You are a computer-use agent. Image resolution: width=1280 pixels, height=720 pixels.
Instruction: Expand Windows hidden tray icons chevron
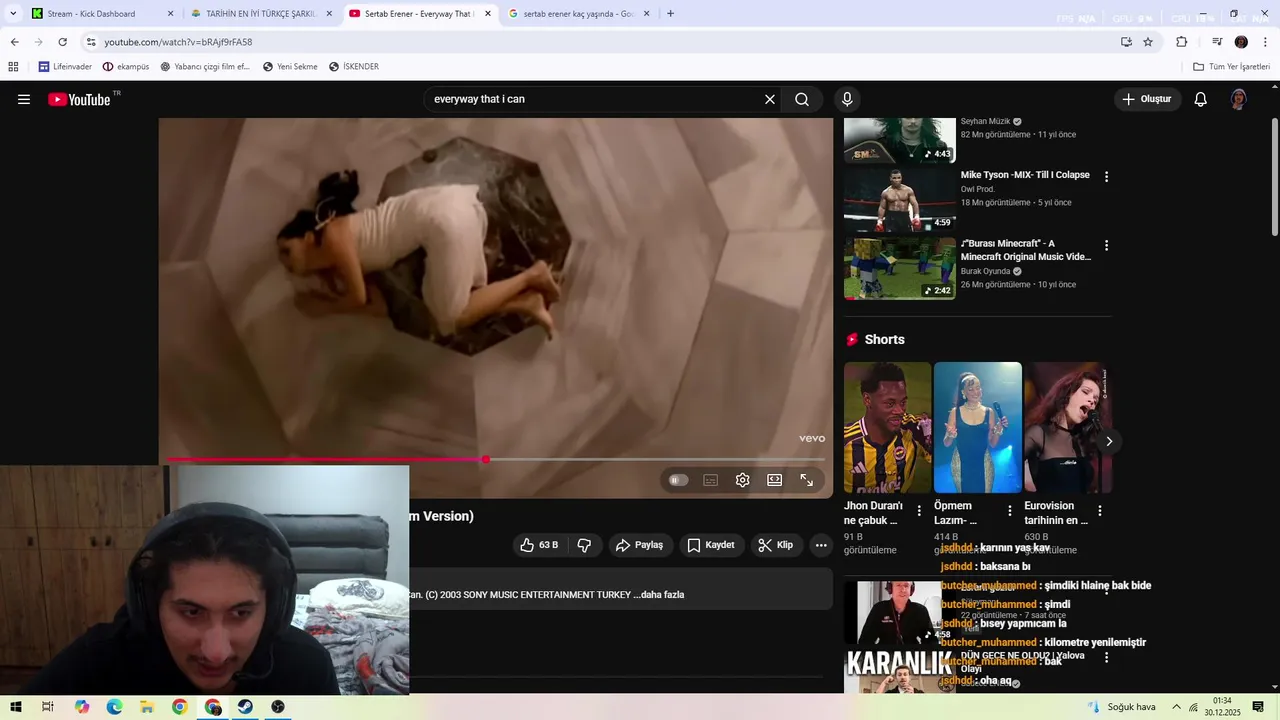point(1176,707)
